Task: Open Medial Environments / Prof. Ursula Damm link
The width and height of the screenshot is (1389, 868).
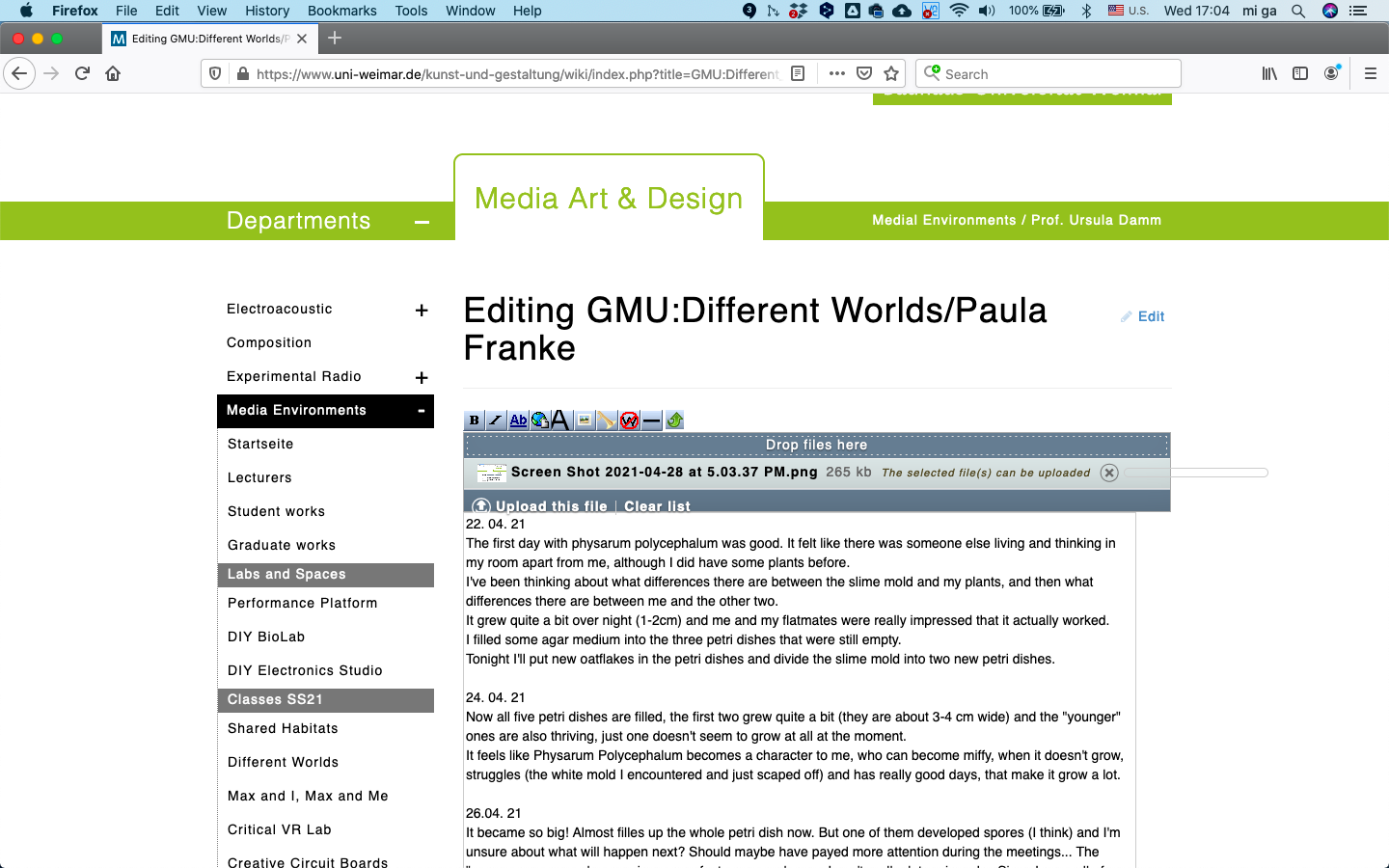Action: [x=1017, y=220]
